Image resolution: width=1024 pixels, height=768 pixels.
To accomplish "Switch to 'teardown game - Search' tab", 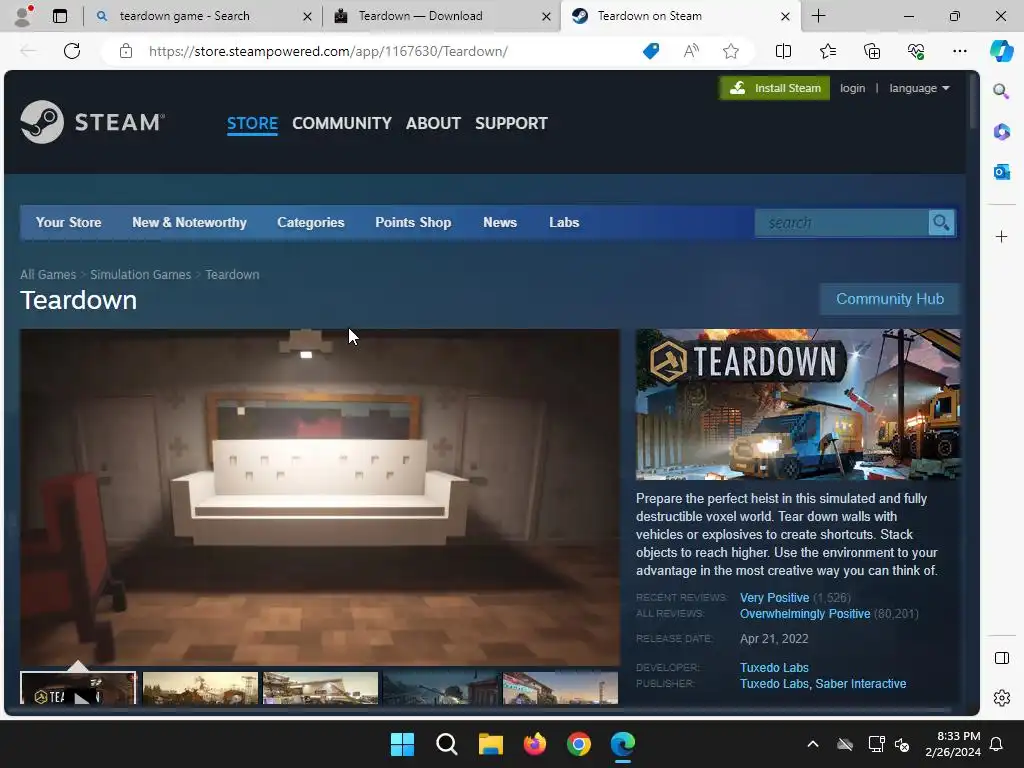I will 204,16.
